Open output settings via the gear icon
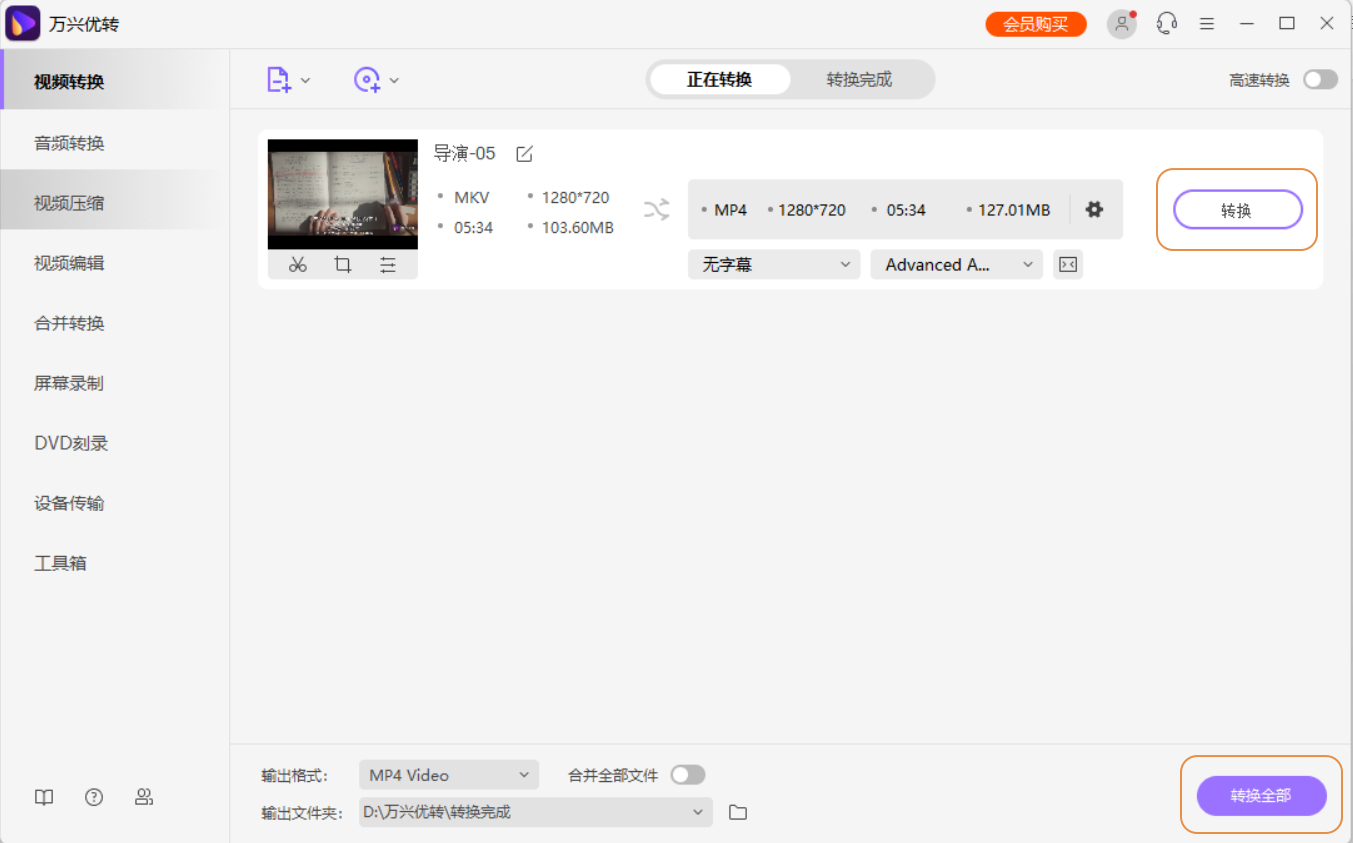This screenshot has height=843, width=1353. coord(1094,209)
